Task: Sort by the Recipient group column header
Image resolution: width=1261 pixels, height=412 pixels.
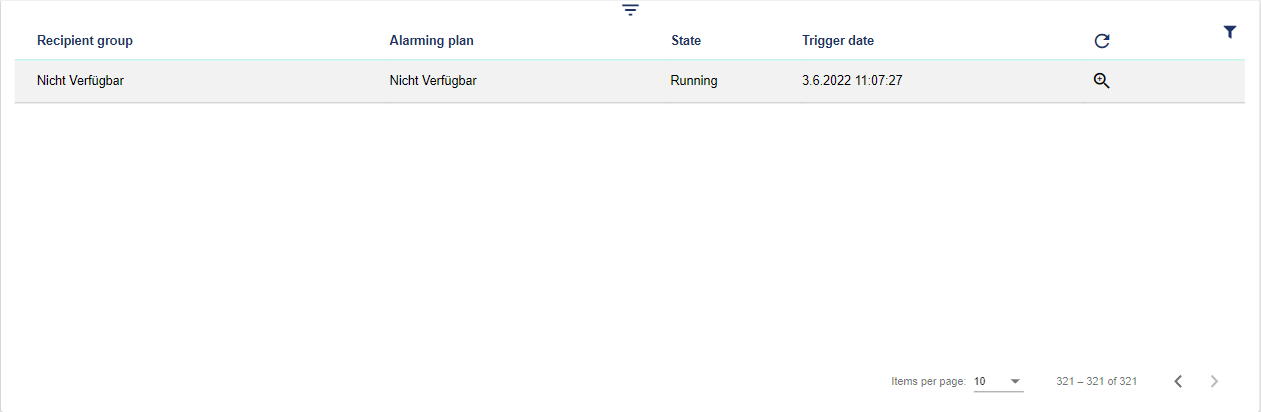Action: point(85,41)
